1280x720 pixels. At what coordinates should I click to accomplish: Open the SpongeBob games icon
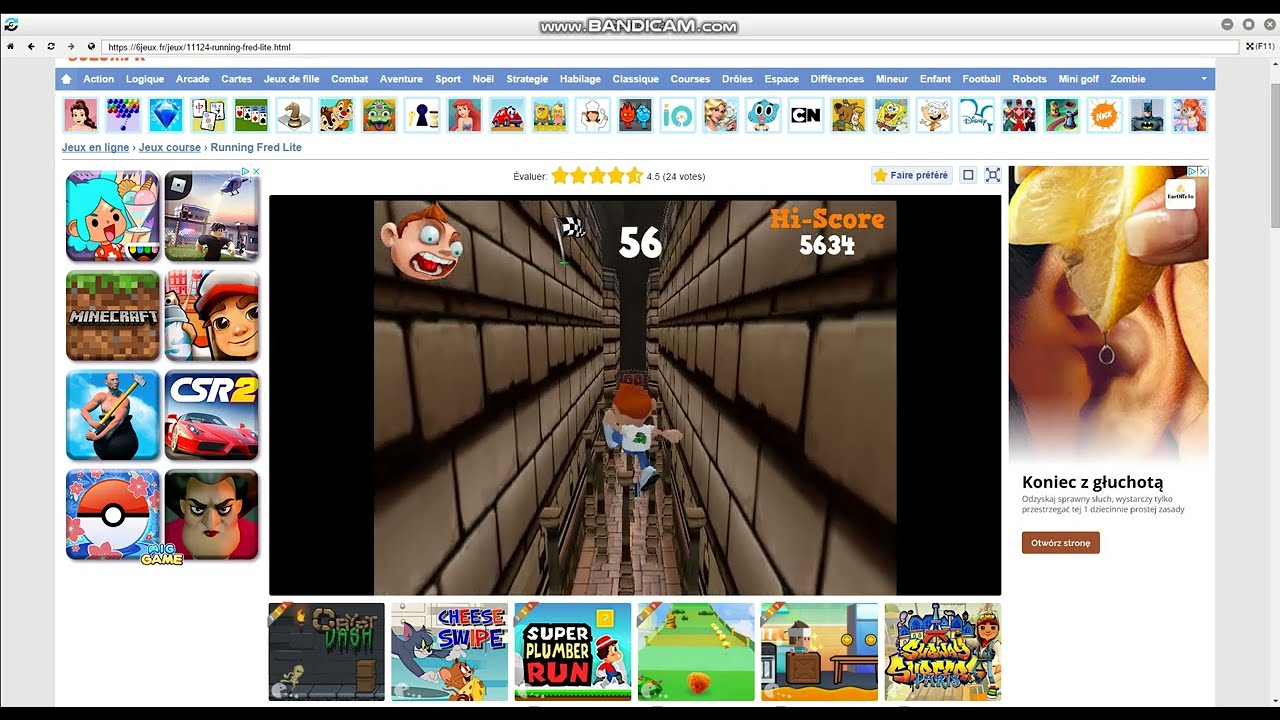click(891, 115)
